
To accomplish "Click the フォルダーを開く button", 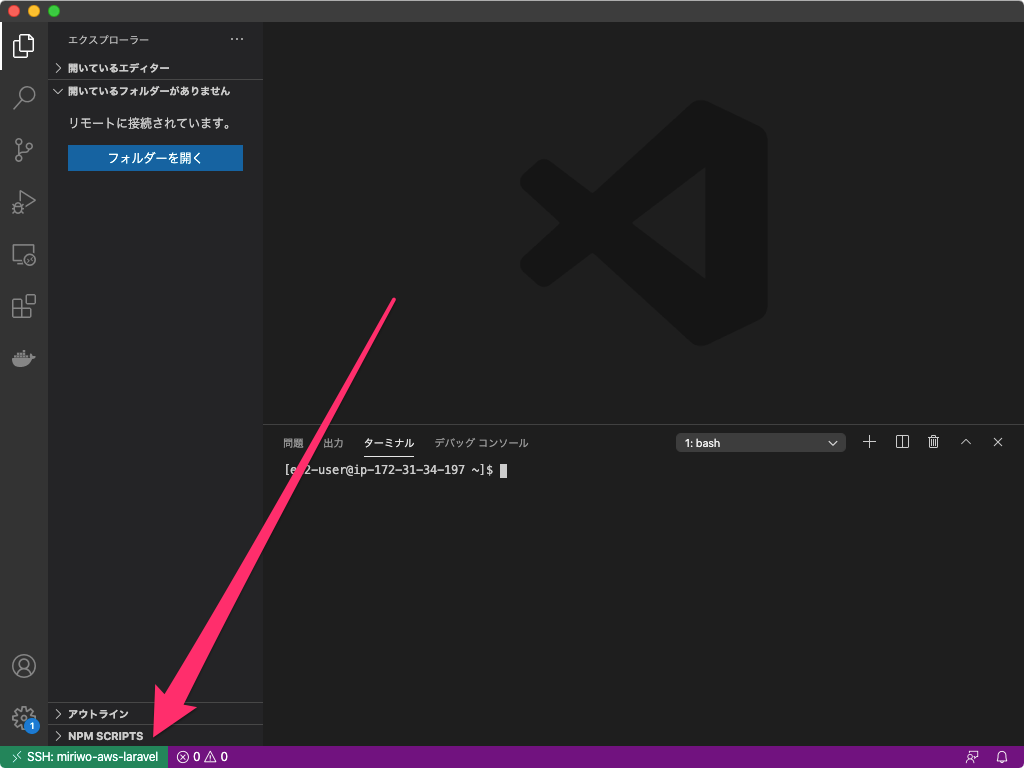I will click(155, 158).
